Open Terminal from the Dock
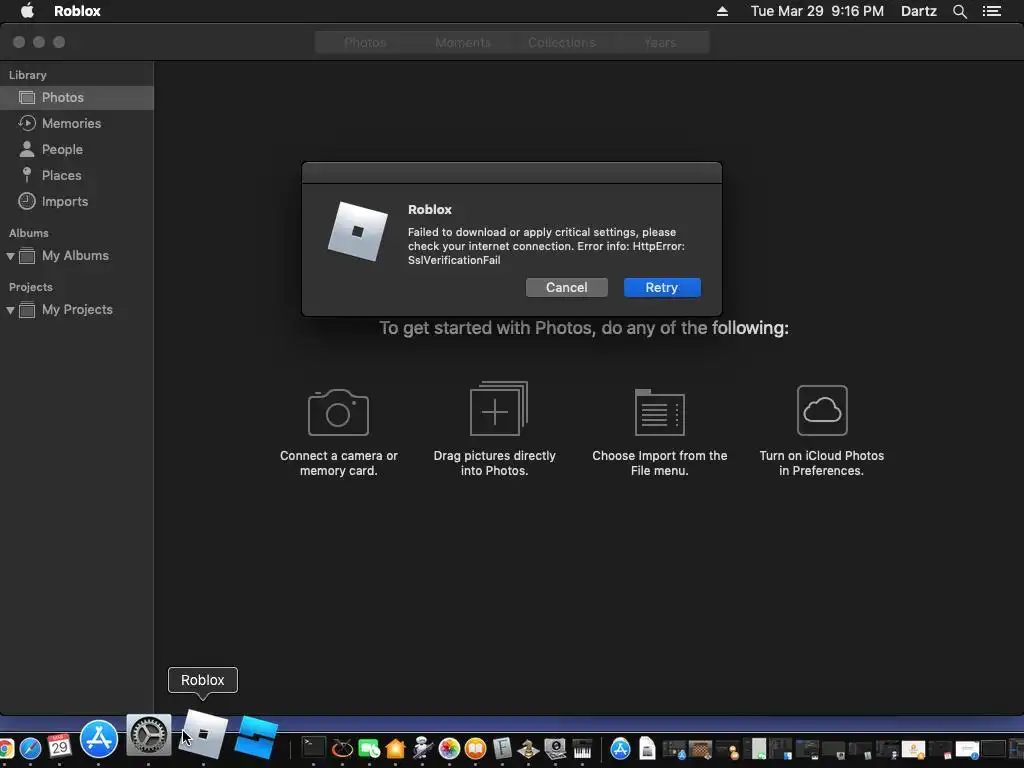1024x768 pixels. click(x=313, y=747)
